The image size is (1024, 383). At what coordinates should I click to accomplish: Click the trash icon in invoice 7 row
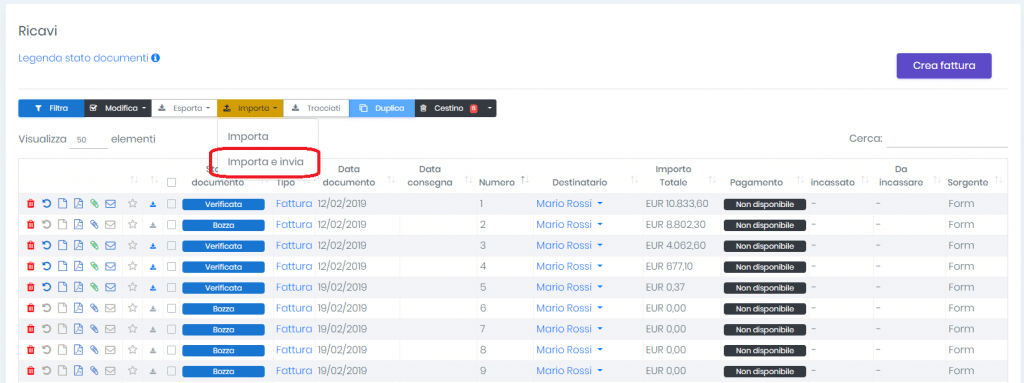[x=30, y=329]
